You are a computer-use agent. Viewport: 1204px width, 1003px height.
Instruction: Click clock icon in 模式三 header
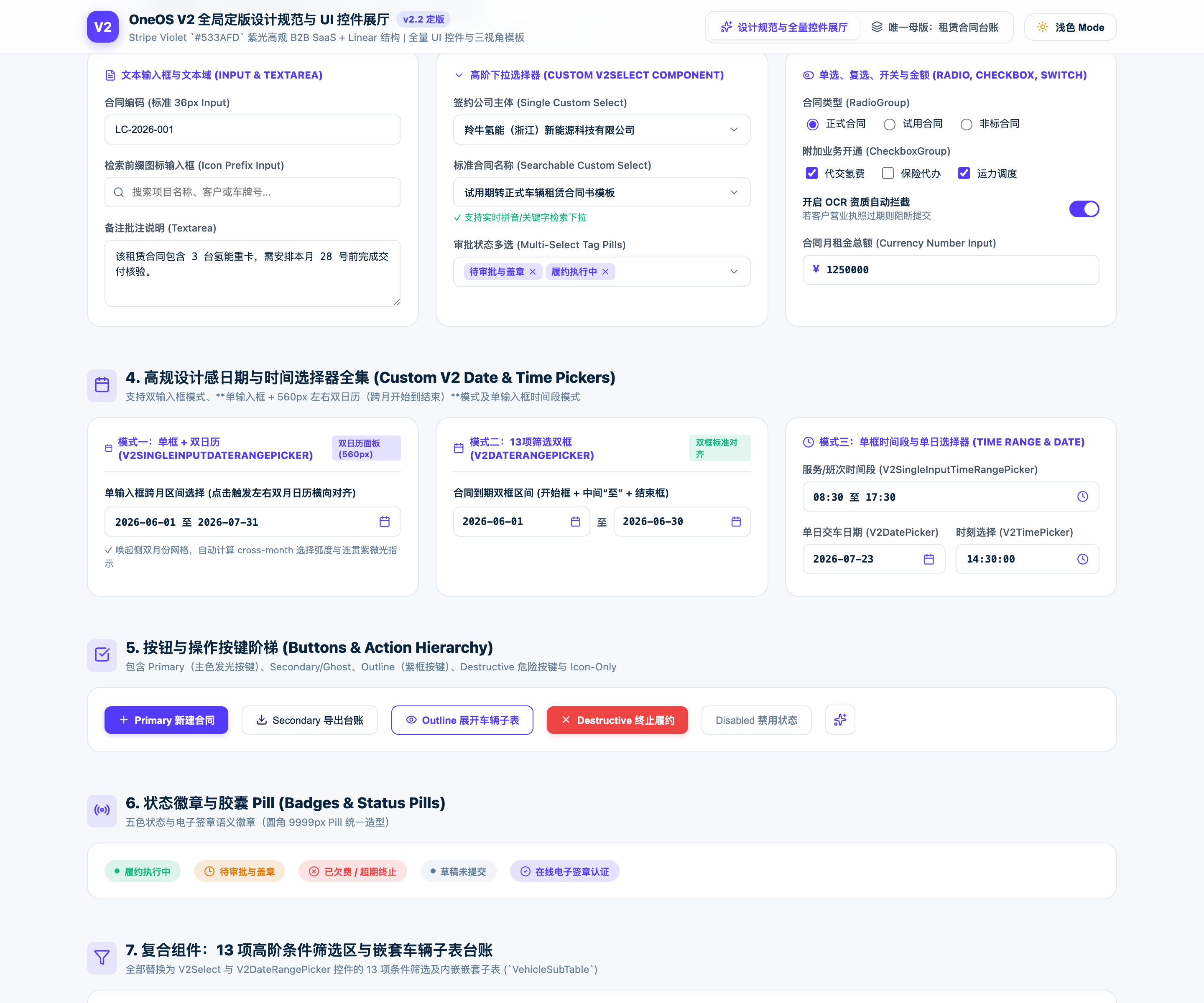[x=809, y=442]
